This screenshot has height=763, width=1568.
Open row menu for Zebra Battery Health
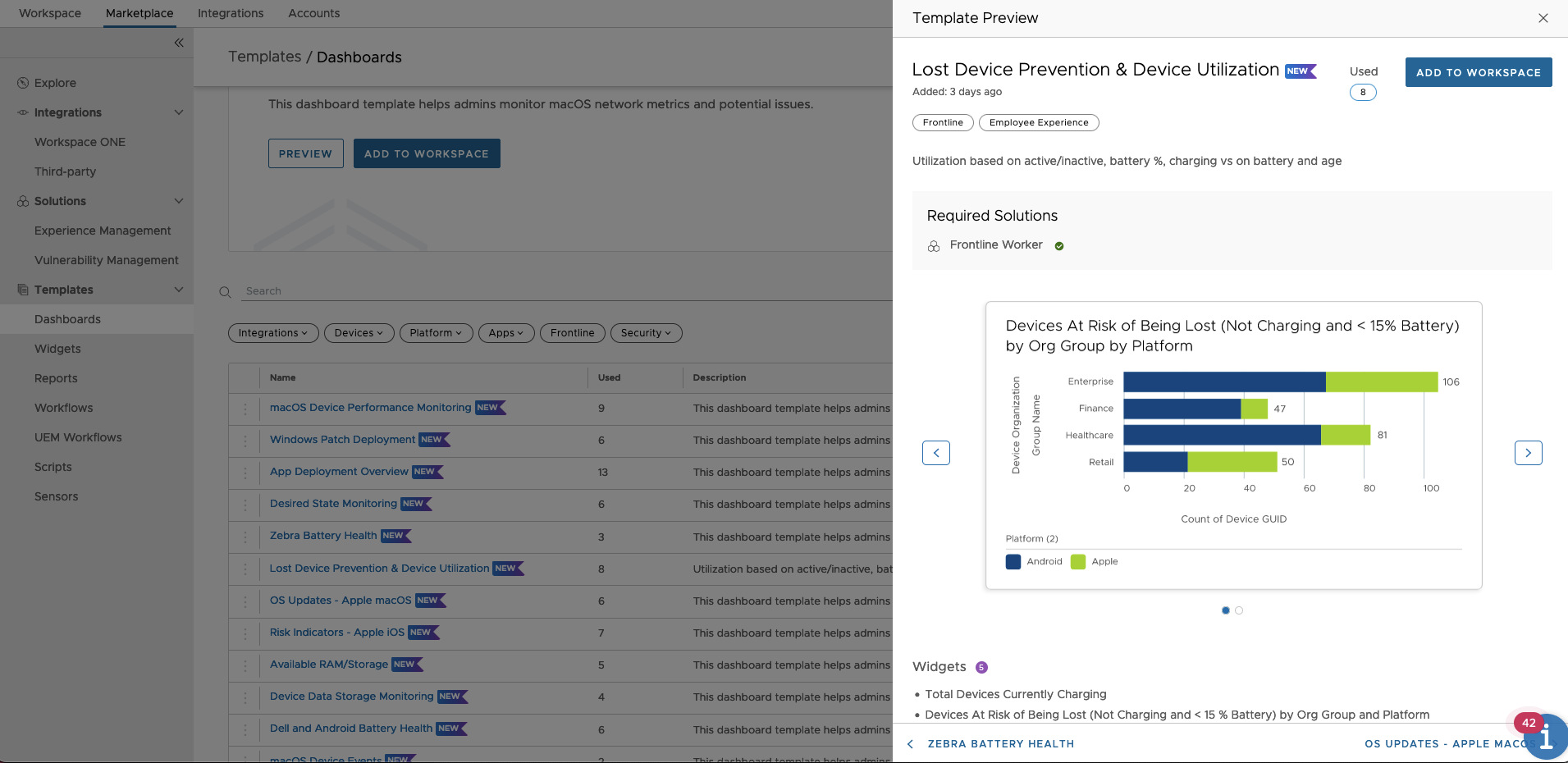245,537
